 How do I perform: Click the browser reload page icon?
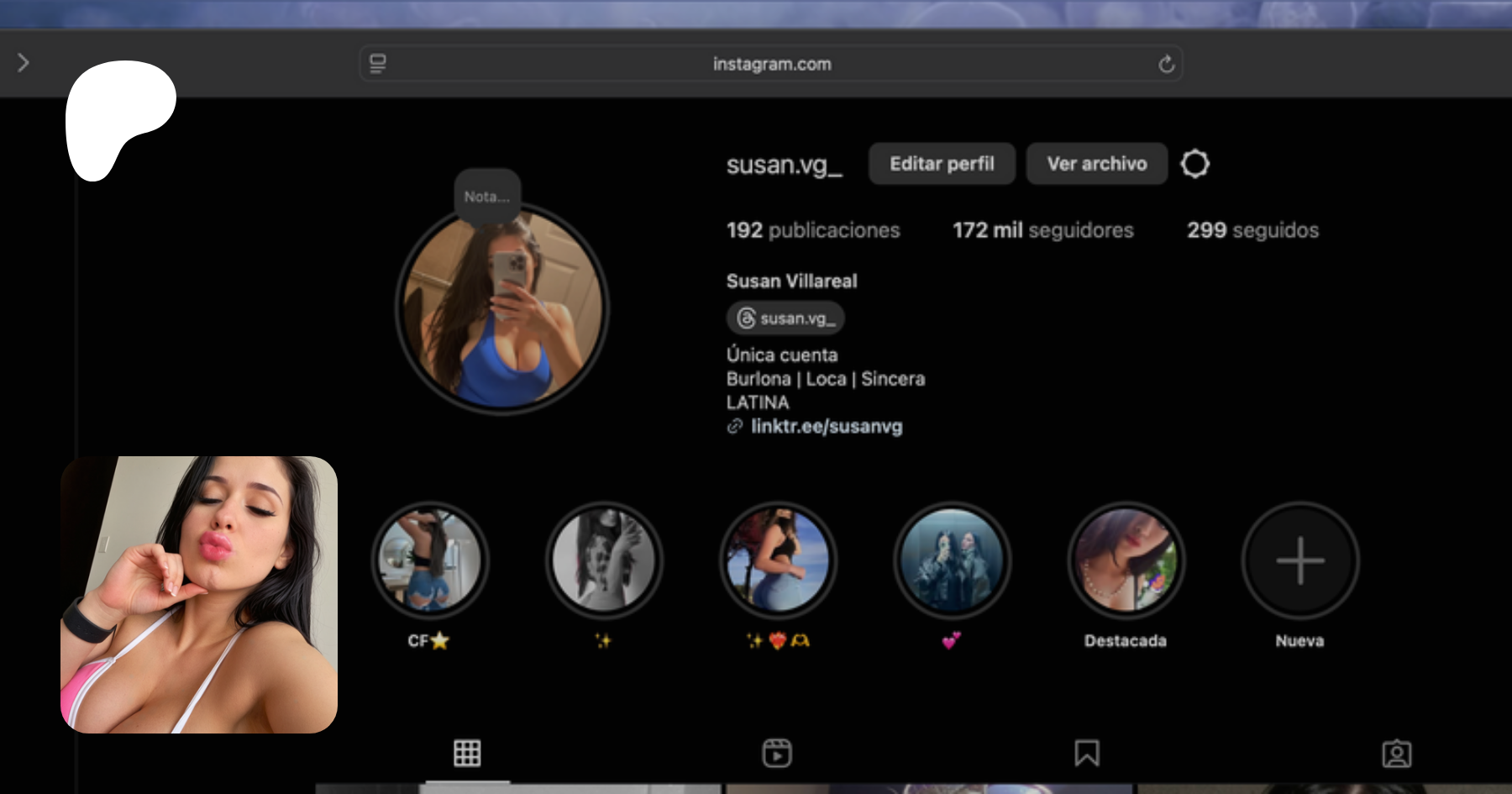pos(1166,65)
